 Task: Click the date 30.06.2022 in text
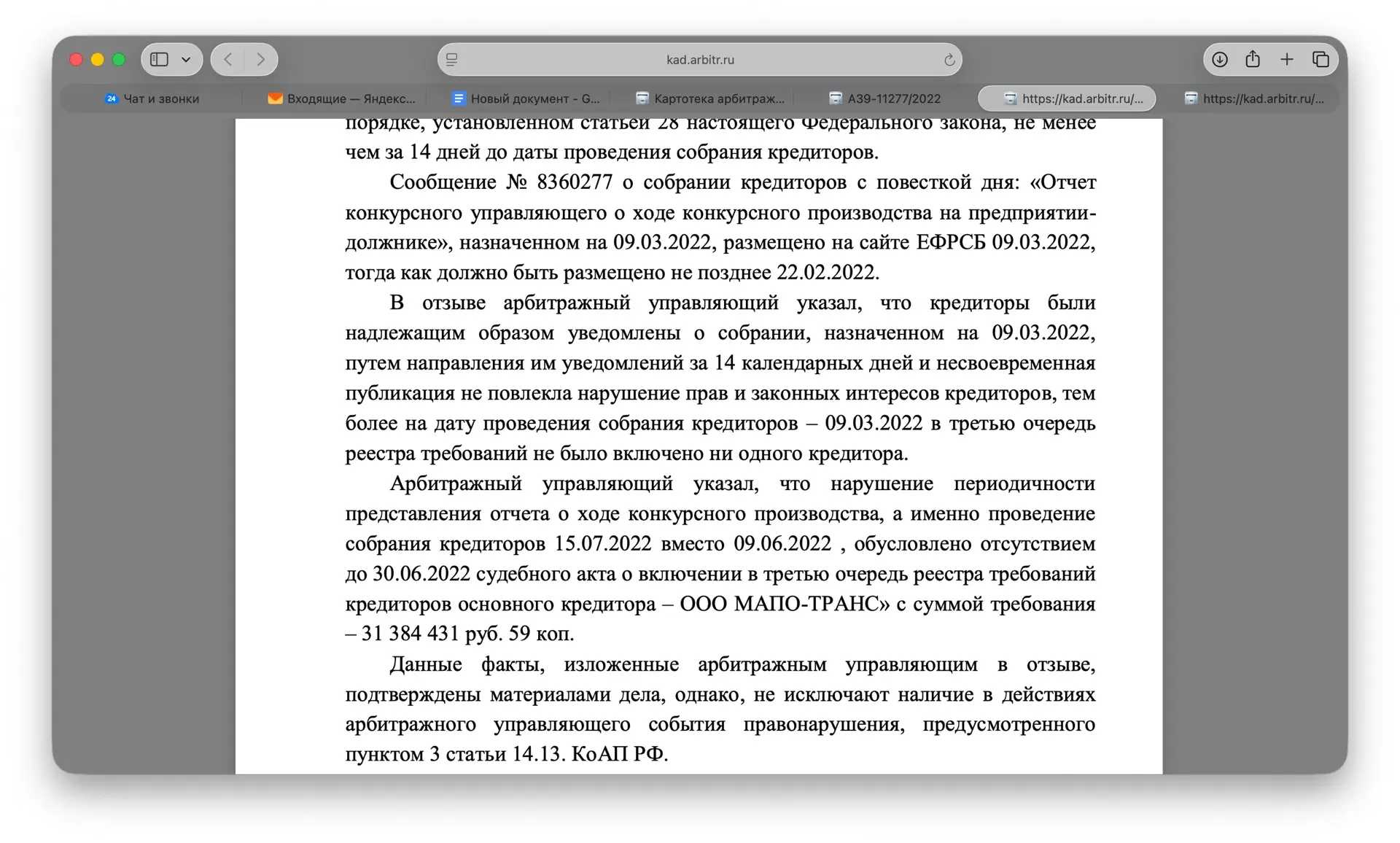click(421, 574)
